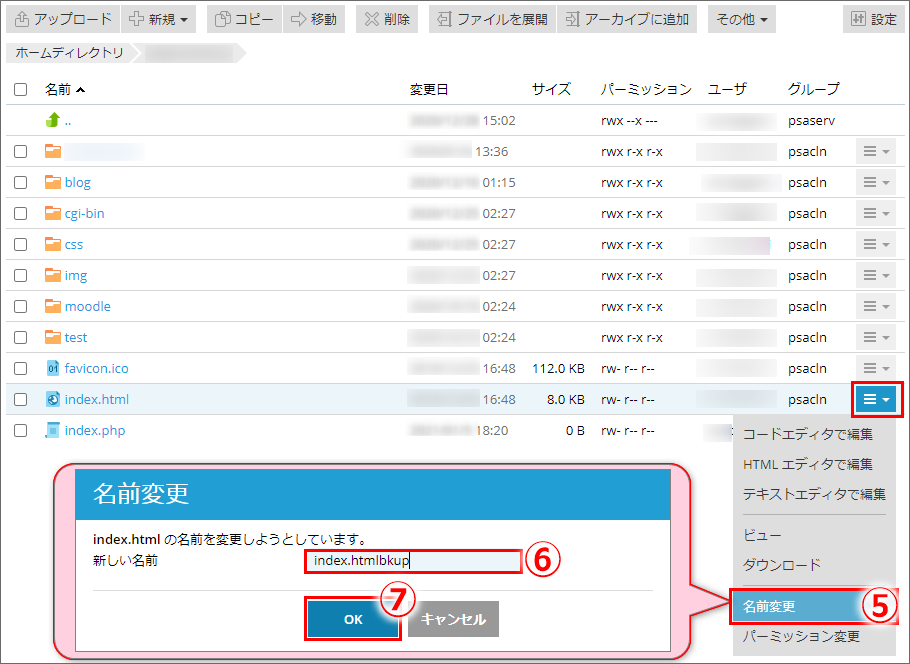Open index.html file link

97,399
